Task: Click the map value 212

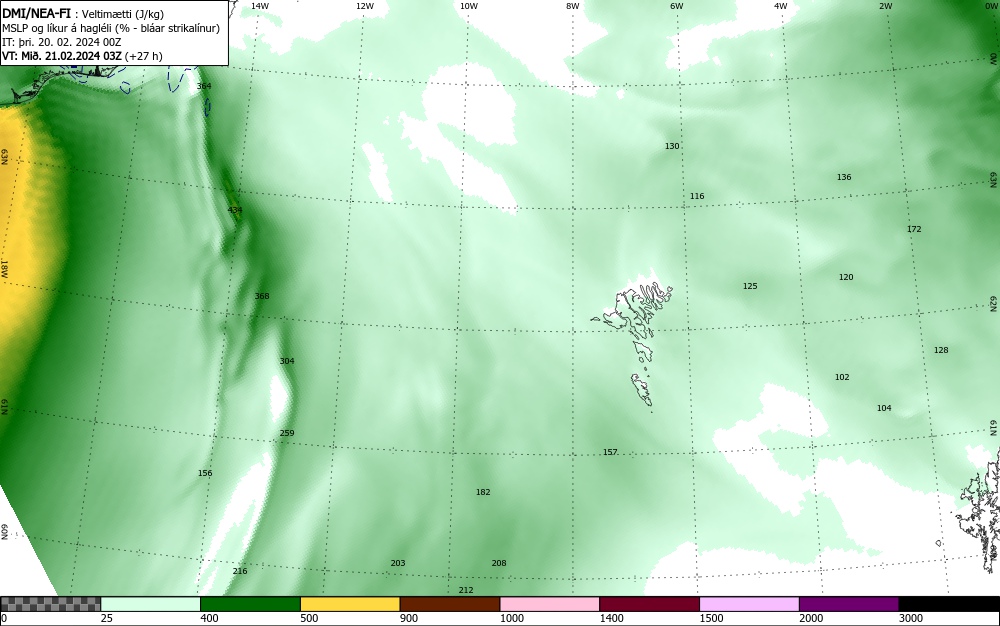Action: pyautogui.click(x=466, y=590)
